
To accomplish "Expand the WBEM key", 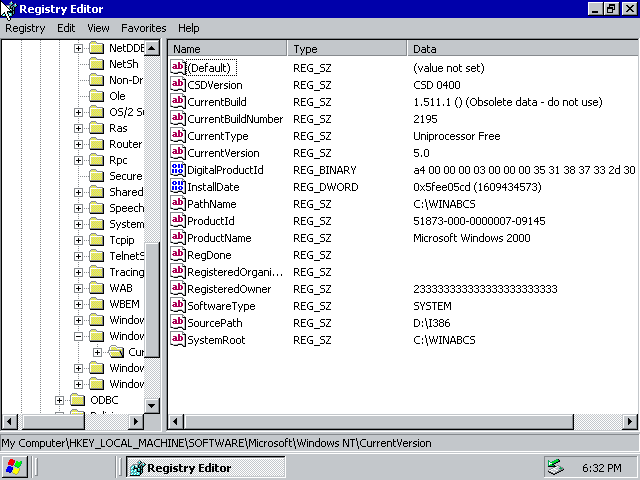I will tap(78, 304).
